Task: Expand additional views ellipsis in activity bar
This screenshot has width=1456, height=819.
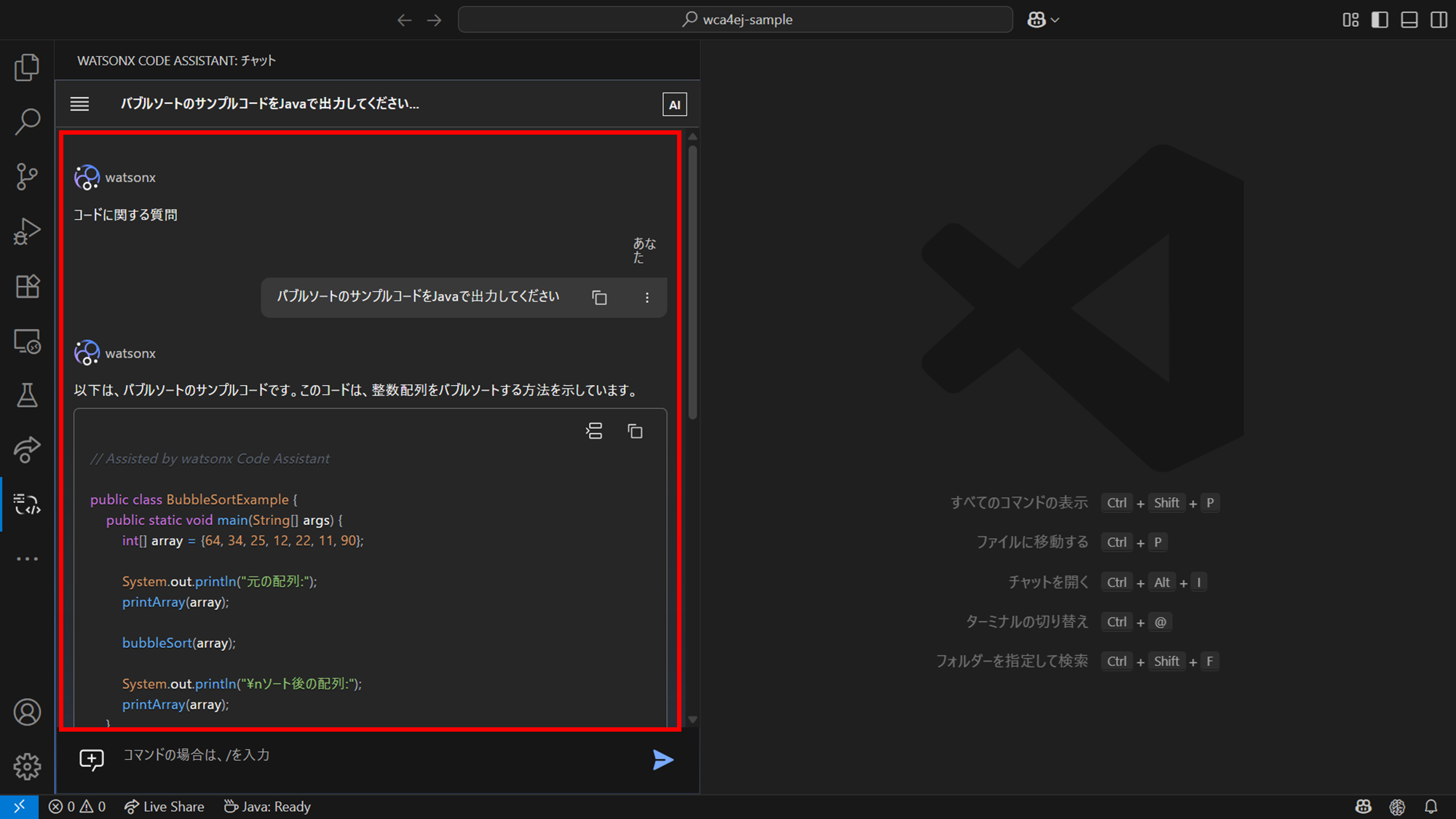Action: [x=27, y=559]
